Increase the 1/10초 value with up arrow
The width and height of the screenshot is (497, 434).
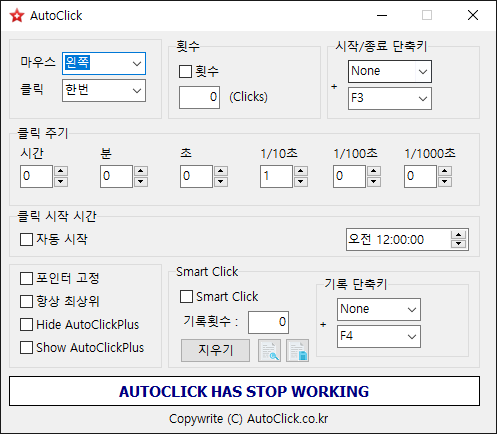[x=301, y=171]
